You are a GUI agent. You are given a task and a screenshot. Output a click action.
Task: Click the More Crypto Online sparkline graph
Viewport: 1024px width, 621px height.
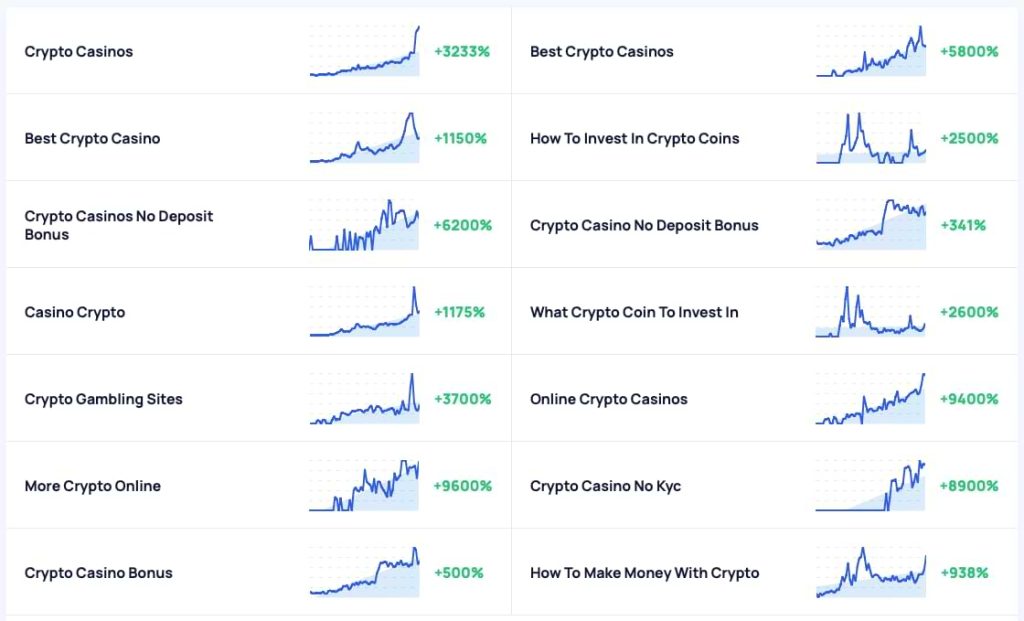(x=365, y=486)
